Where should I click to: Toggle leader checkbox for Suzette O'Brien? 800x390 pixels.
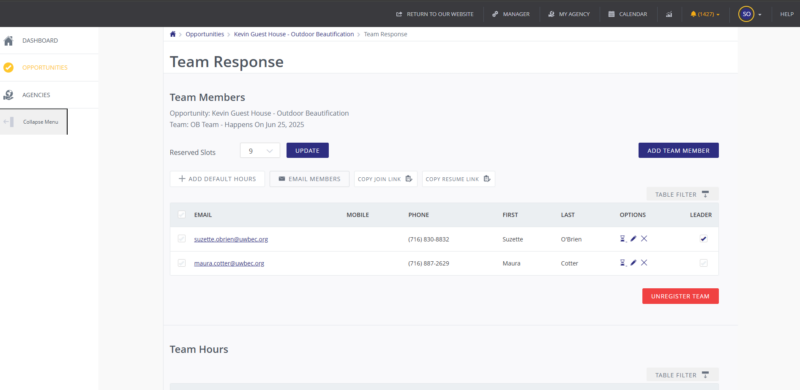[704, 238]
